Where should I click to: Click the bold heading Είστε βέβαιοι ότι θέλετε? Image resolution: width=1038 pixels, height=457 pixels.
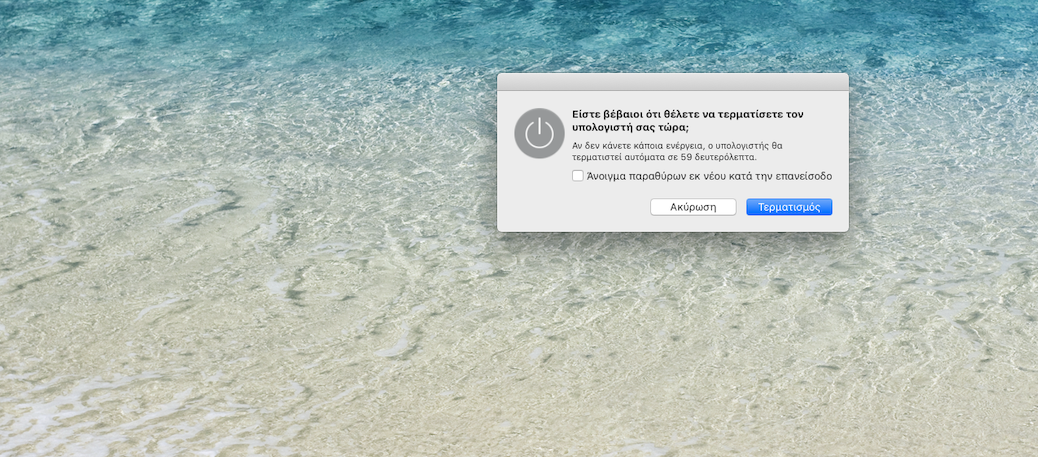(x=688, y=121)
